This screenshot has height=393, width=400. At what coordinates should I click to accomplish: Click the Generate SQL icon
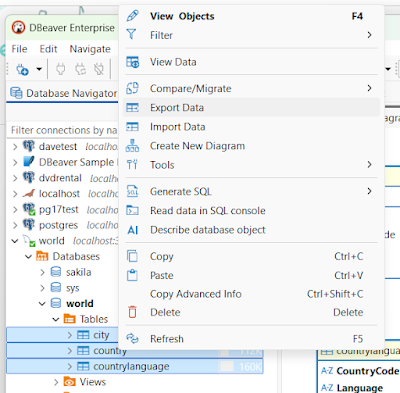[x=132, y=191]
